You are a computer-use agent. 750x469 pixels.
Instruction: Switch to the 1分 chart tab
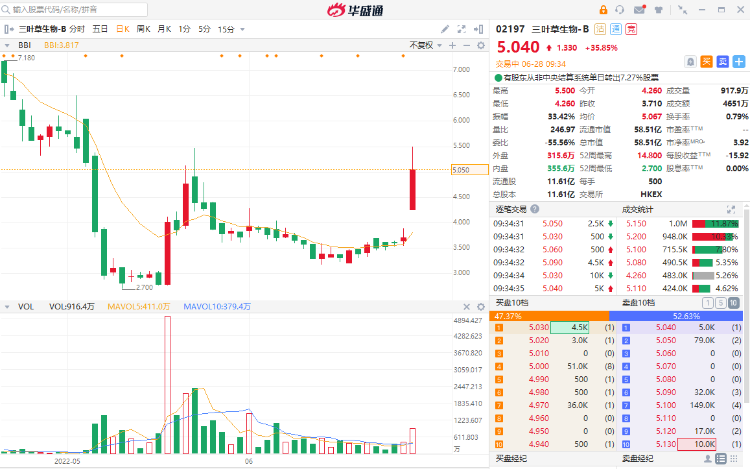184,29
